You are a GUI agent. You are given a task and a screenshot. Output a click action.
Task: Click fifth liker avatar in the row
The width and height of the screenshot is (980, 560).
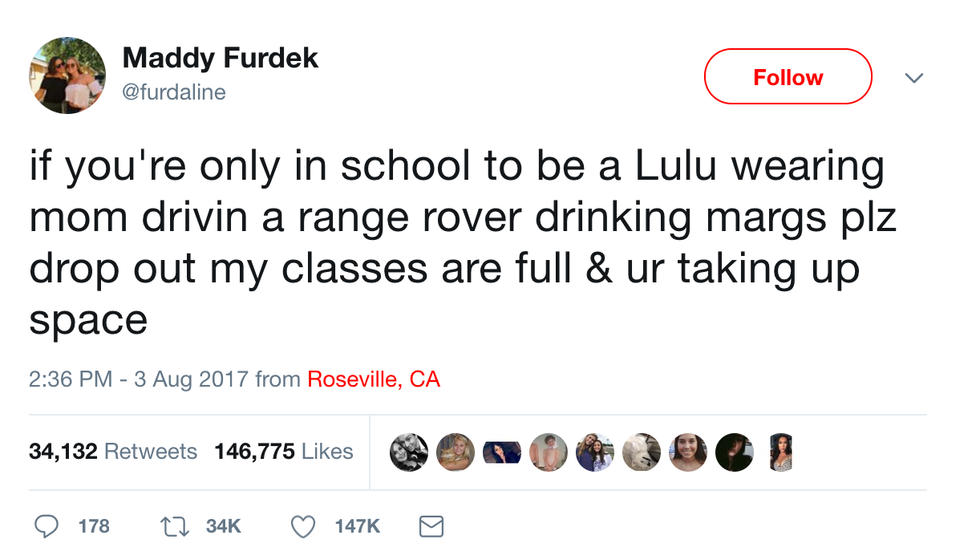[x=594, y=452]
